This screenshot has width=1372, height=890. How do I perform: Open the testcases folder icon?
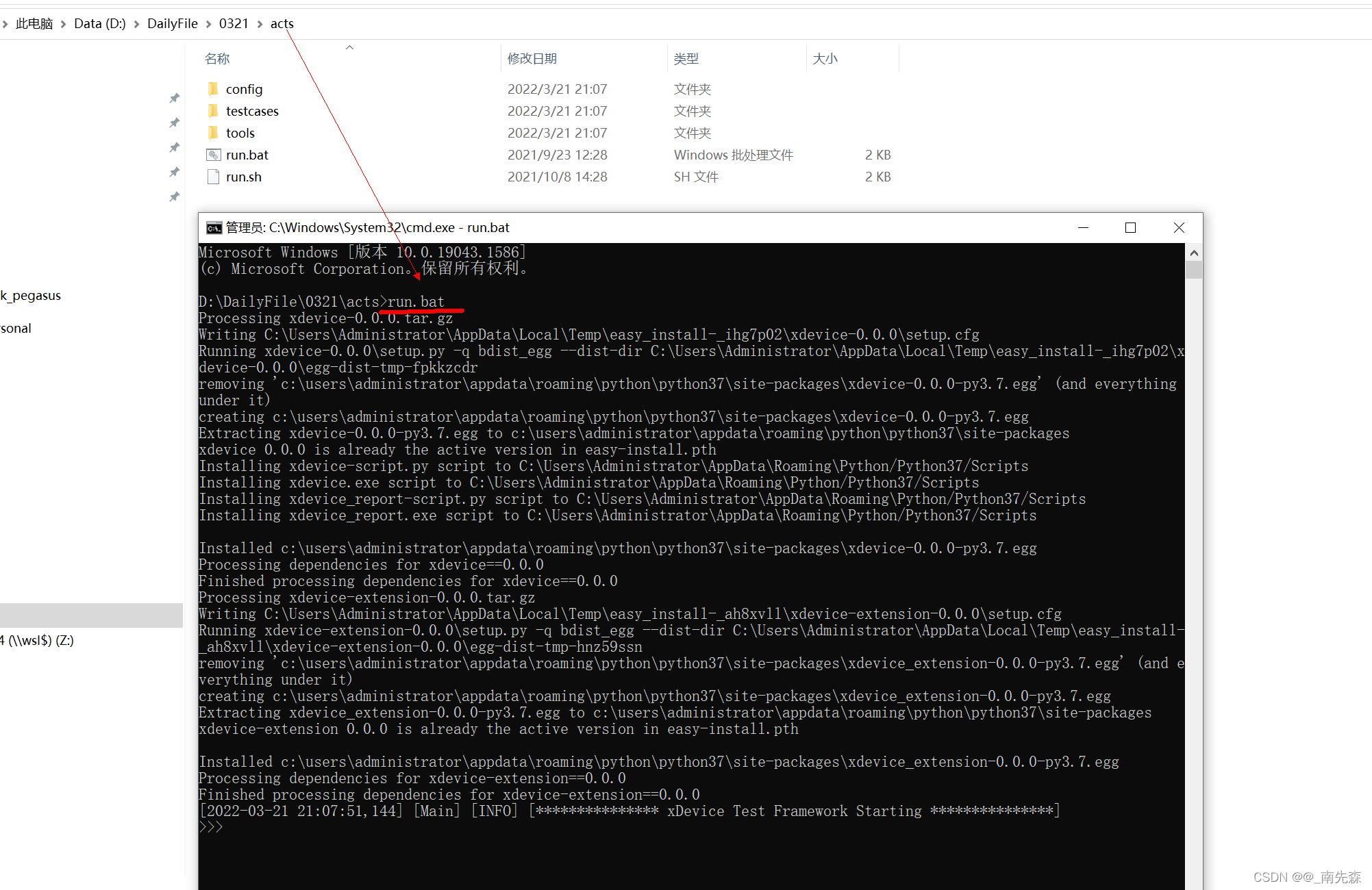tap(213, 111)
